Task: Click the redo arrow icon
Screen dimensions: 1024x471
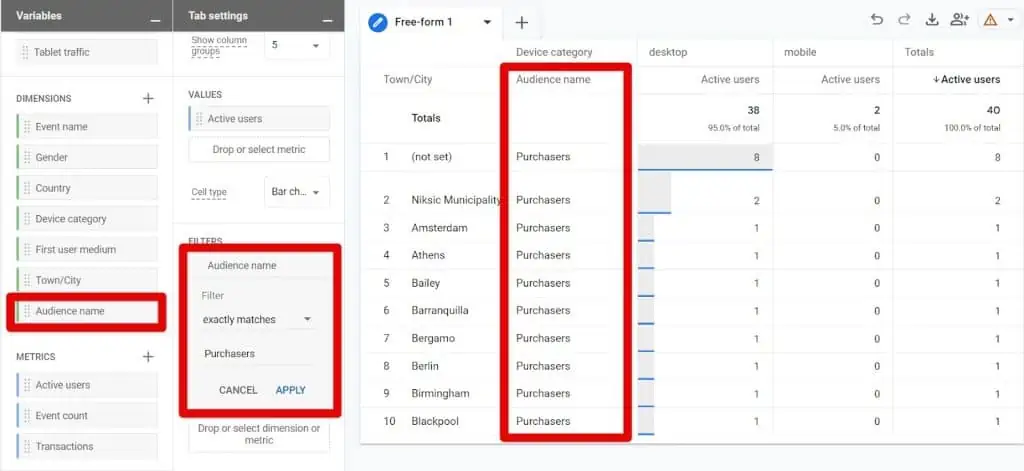Action: click(x=904, y=20)
